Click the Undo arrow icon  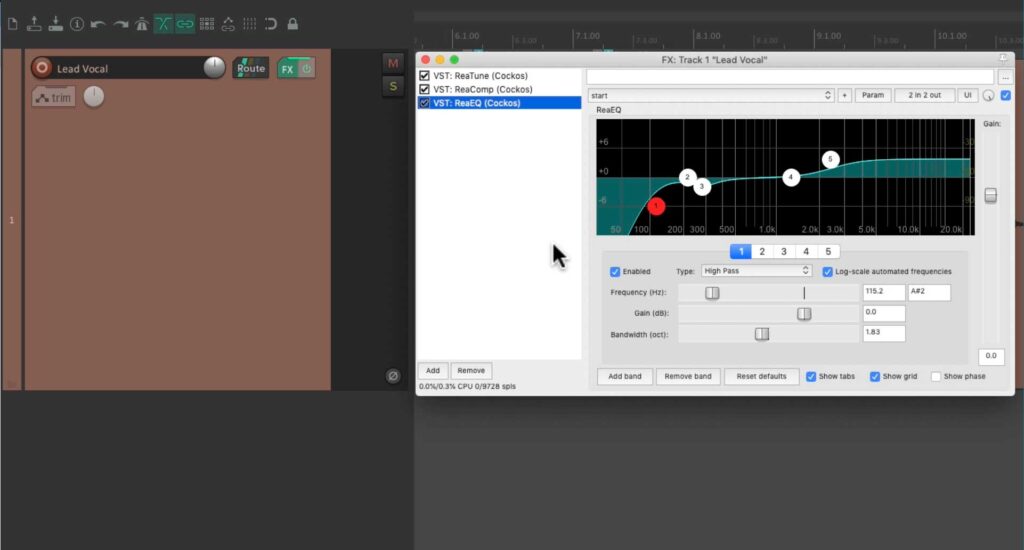pyautogui.click(x=98, y=24)
